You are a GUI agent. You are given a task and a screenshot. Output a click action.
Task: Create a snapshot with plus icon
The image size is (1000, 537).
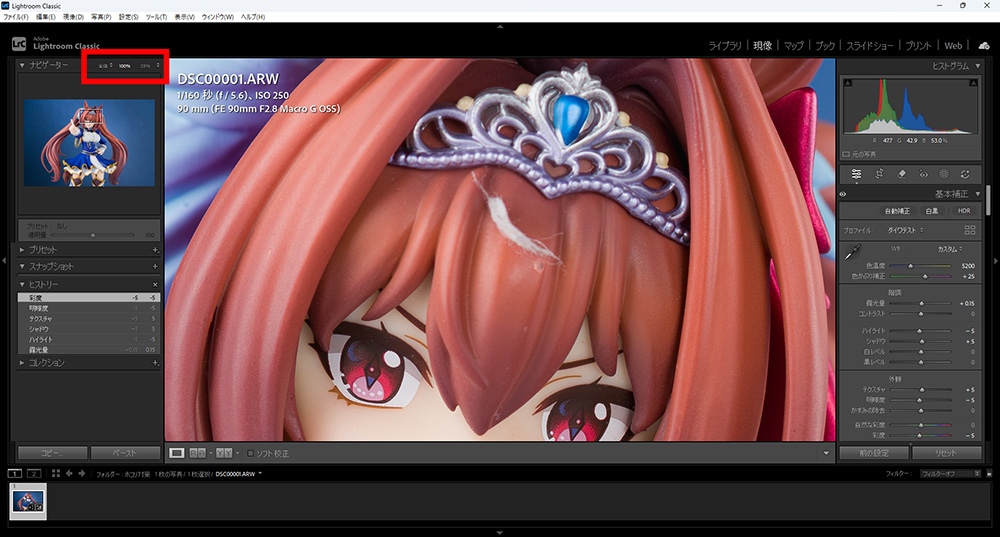[x=155, y=267]
